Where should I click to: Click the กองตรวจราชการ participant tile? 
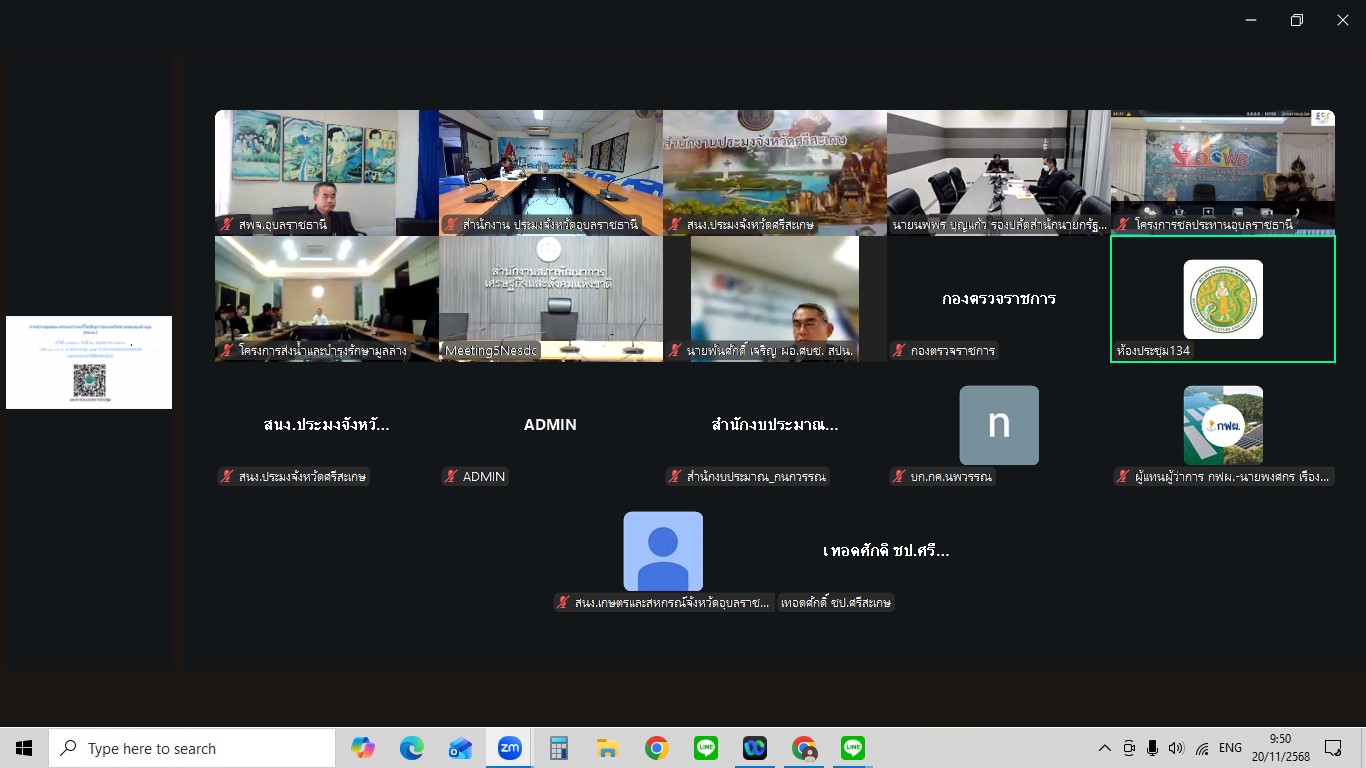coord(998,299)
